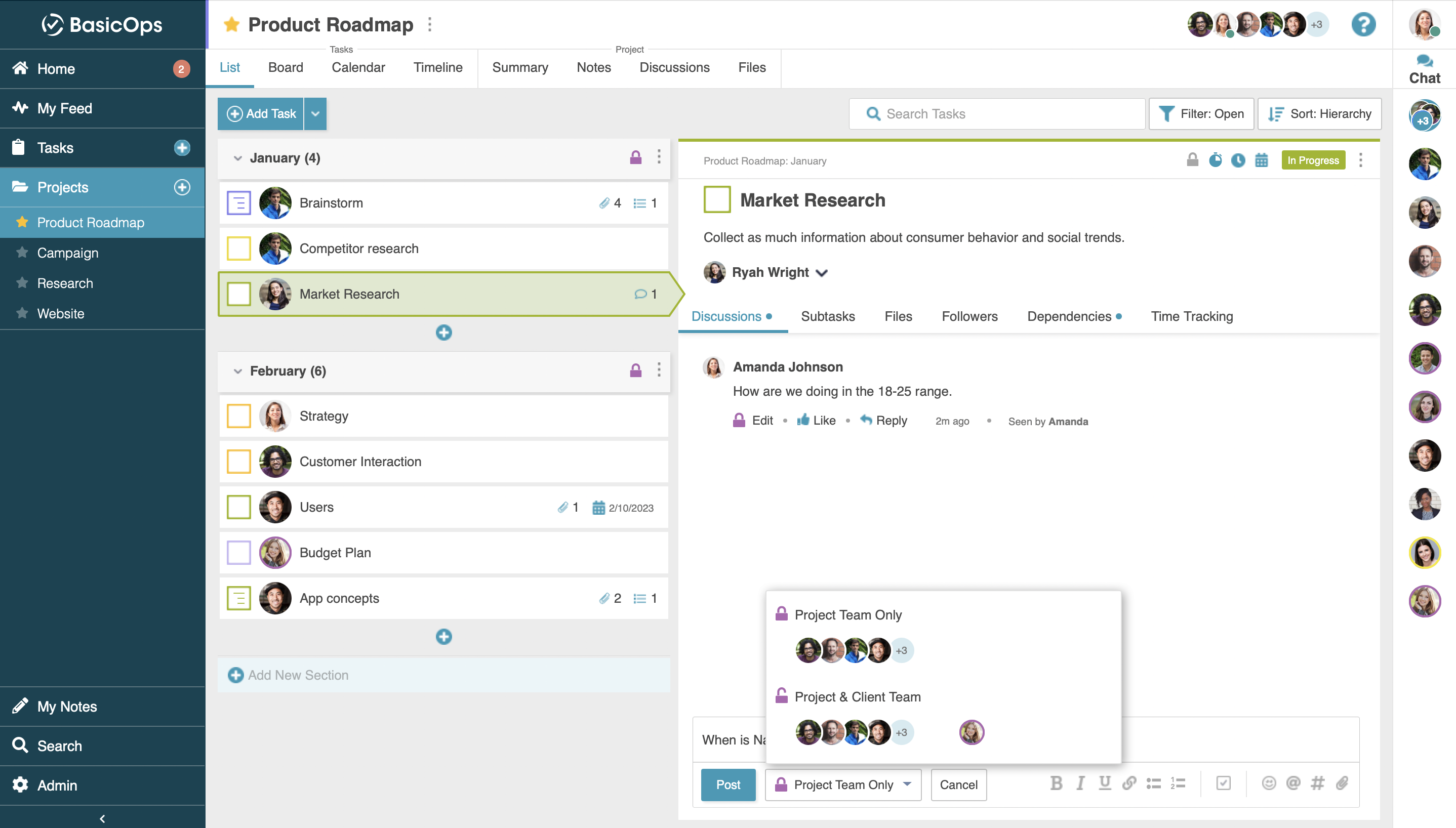This screenshot has width=1456, height=828.
Task: Click the checkbox icon in comment toolbar
Action: pos(1224,783)
